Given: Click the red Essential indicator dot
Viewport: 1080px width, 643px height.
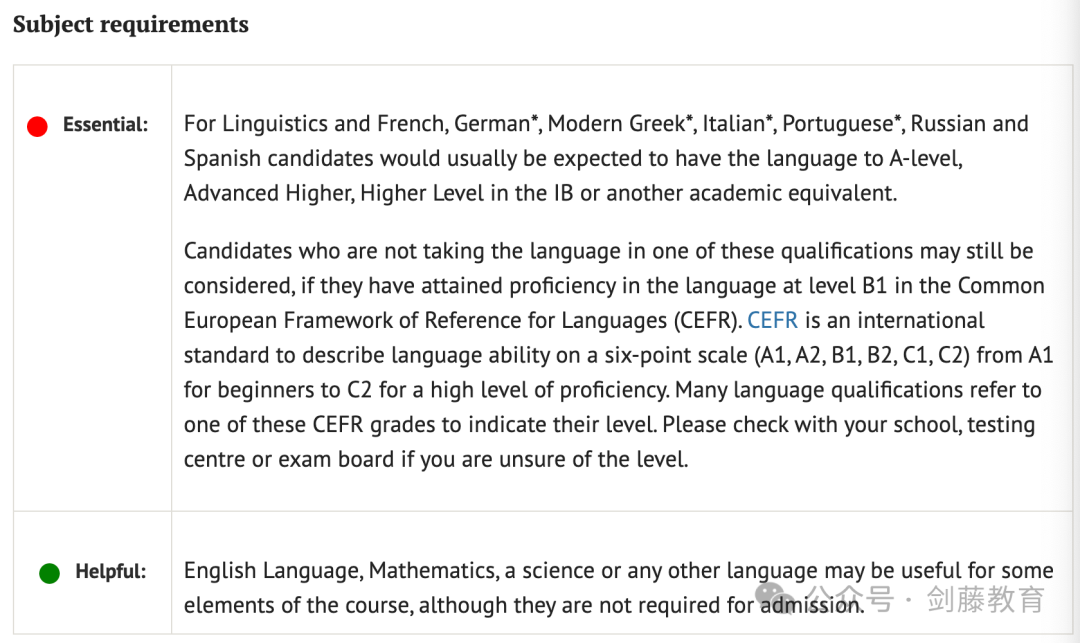Looking at the screenshot, I should pos(37,126).
